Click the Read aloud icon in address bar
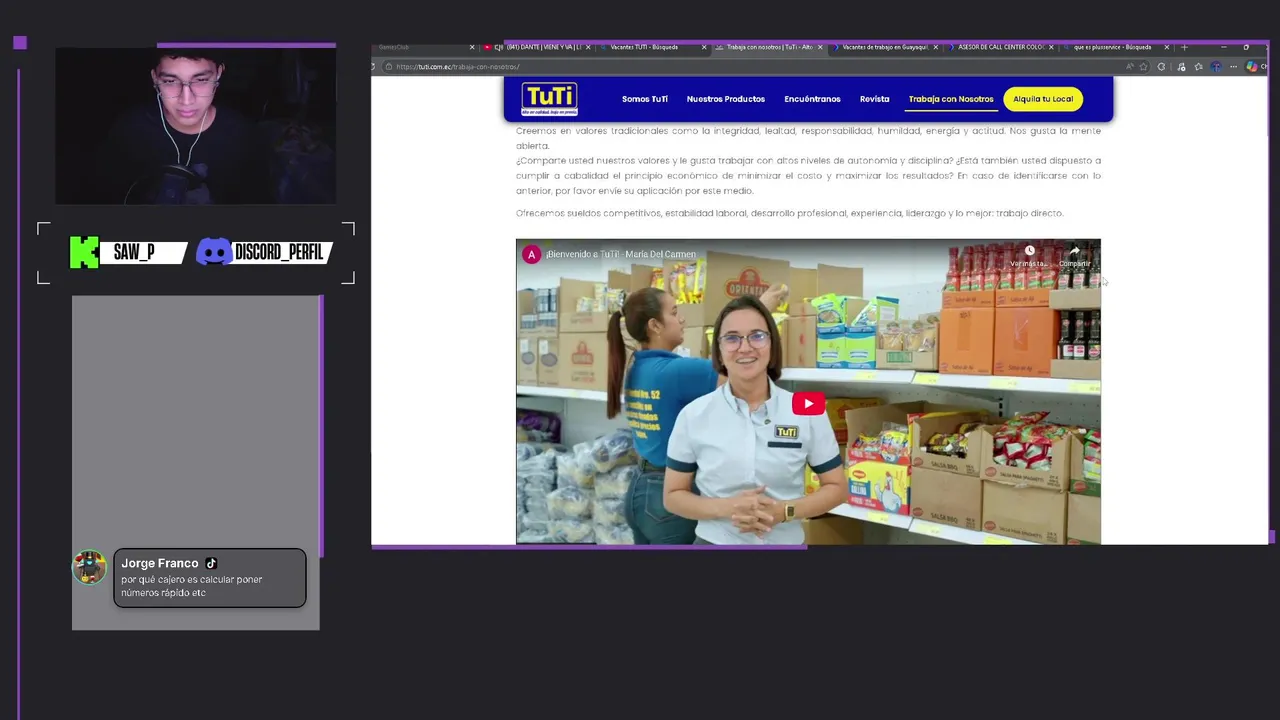 click(1130, 67)
